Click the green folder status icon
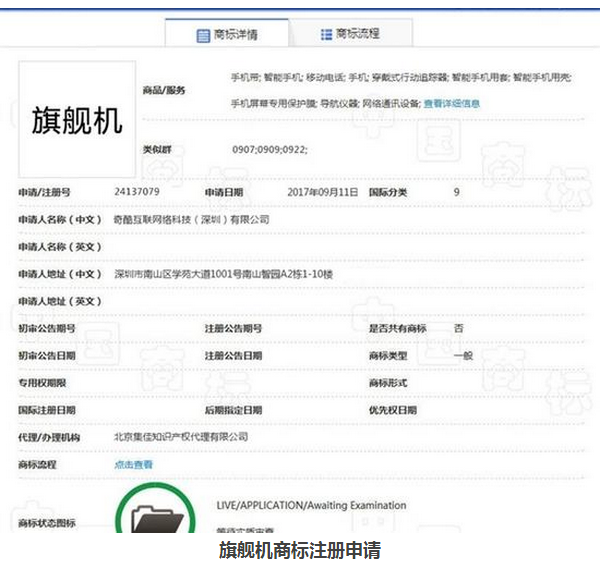 155,509
